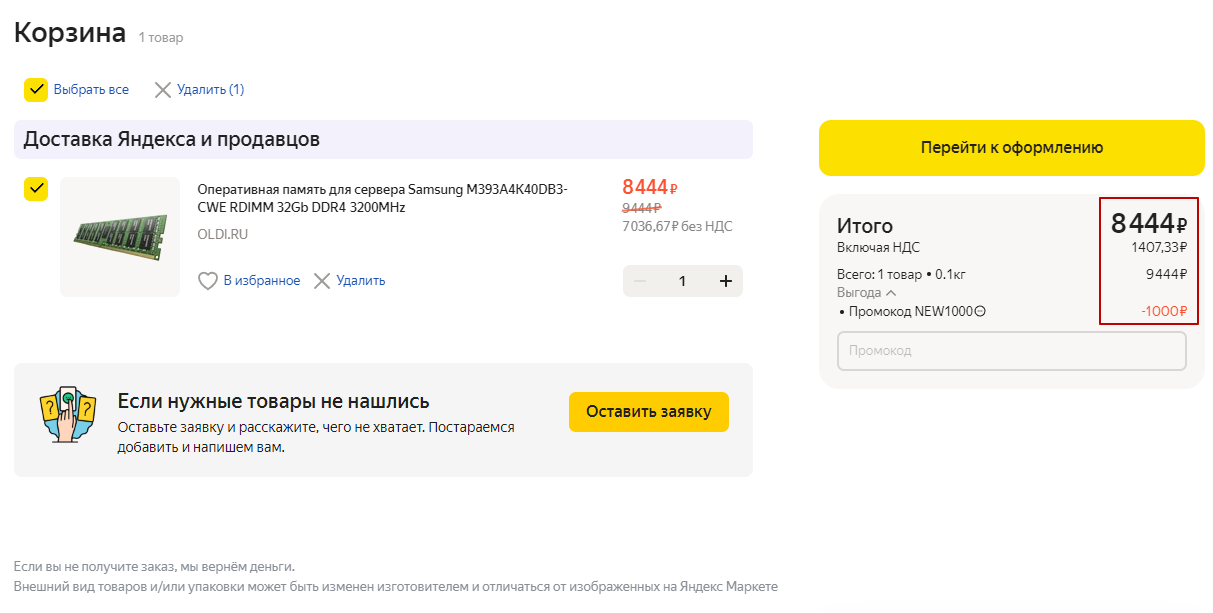Click the quantity value field showing 1
This screenshot has height=613, width=1213.
(x=683, y=281)
